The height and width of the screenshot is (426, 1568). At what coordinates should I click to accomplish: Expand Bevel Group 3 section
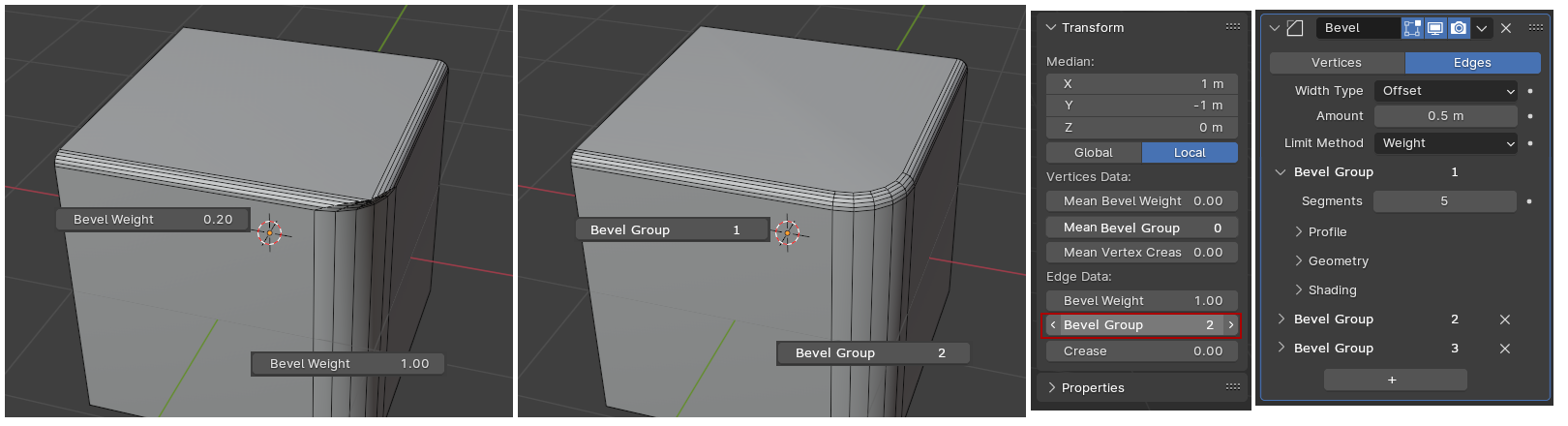pos(1282,349)
